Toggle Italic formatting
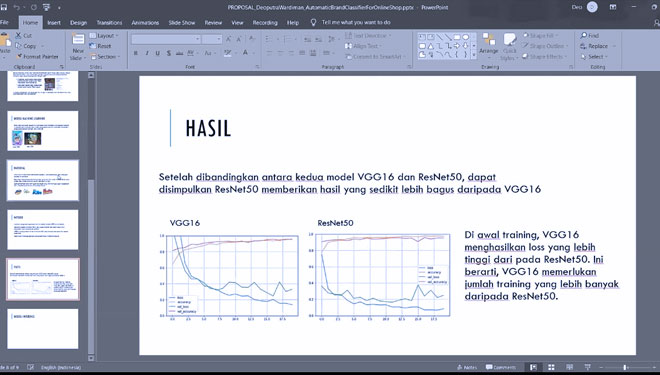Viewport: 660px width, 375px height. tap(146, 53)
